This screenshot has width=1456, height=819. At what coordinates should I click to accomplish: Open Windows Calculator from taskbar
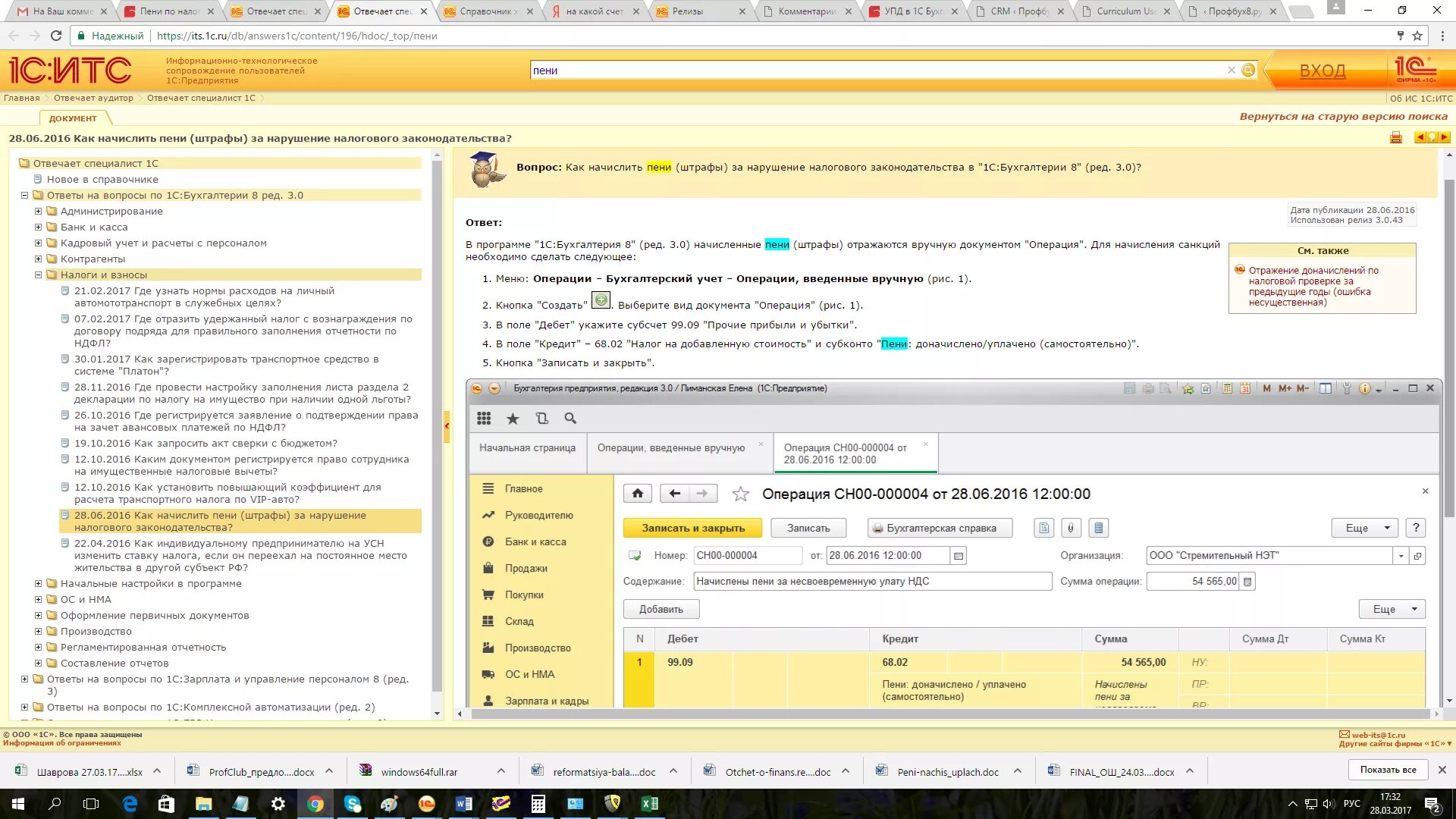[x=538, y=804]
